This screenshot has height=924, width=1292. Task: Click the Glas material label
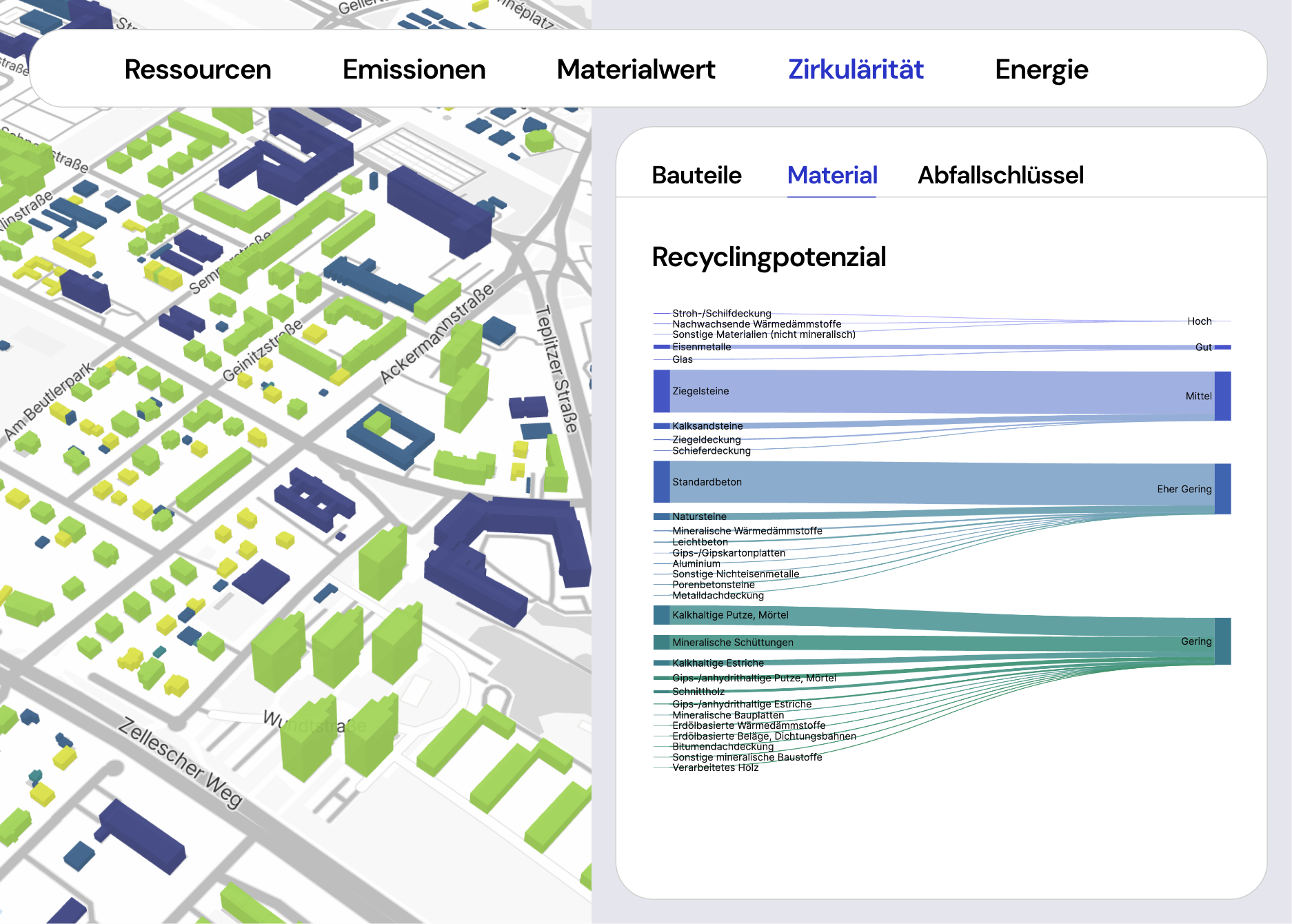tap(683, 359)
